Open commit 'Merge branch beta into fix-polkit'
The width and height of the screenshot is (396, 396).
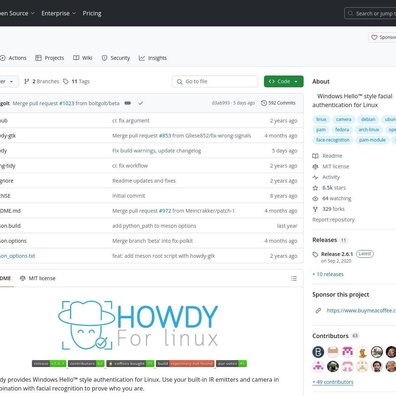point(152,241)
